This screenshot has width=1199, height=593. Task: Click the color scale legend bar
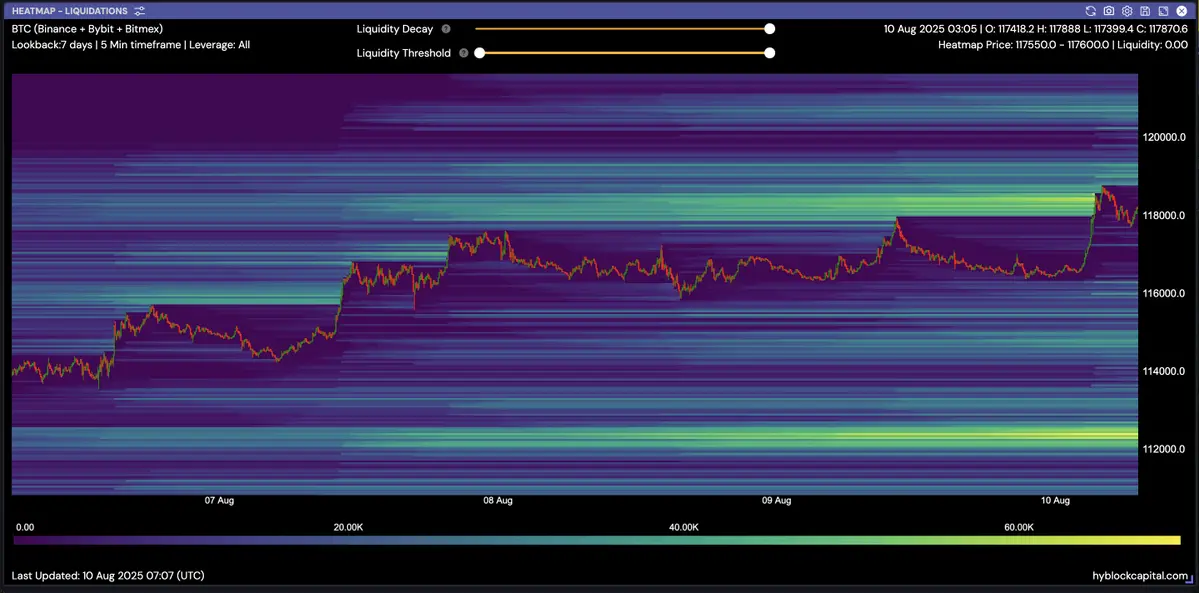[596, 540]
